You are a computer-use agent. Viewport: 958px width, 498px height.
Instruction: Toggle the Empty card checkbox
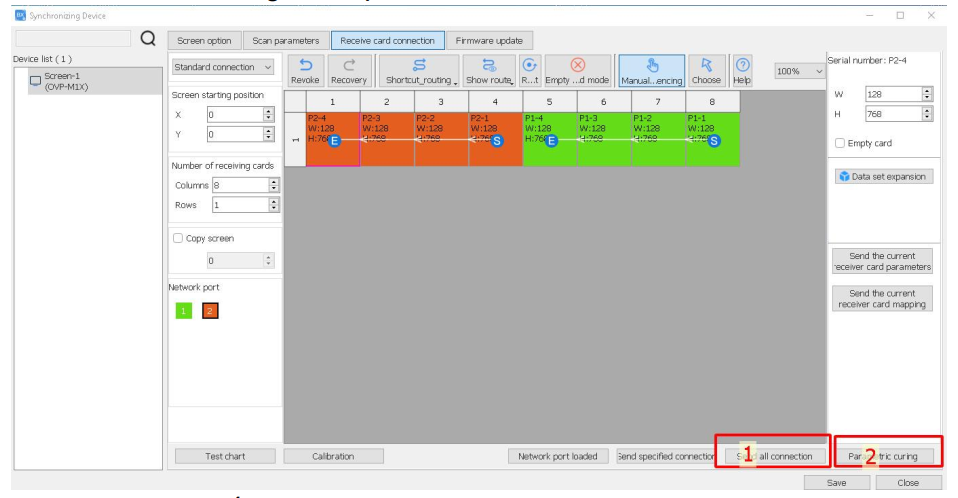tap(840, 143)
